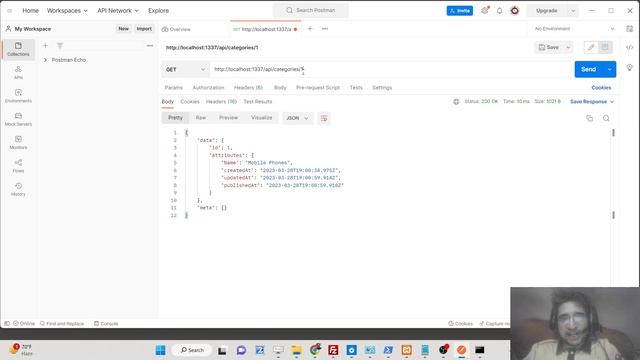Expand the Postman Echo collection
The height and width of the screenshot is (360, 640).
[x=45, y=60]
